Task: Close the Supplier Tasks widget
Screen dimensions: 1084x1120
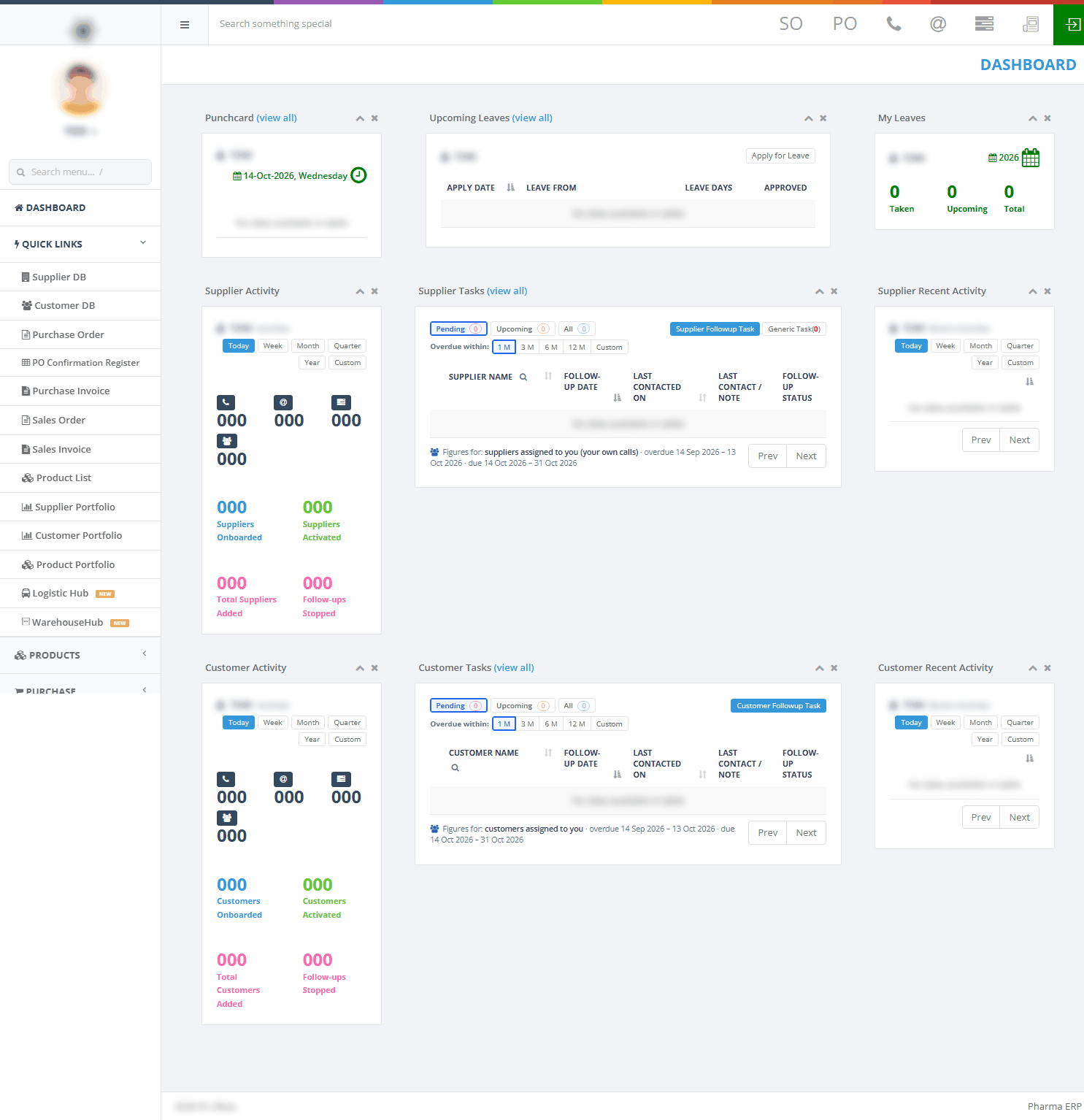Action: (834, 291)
